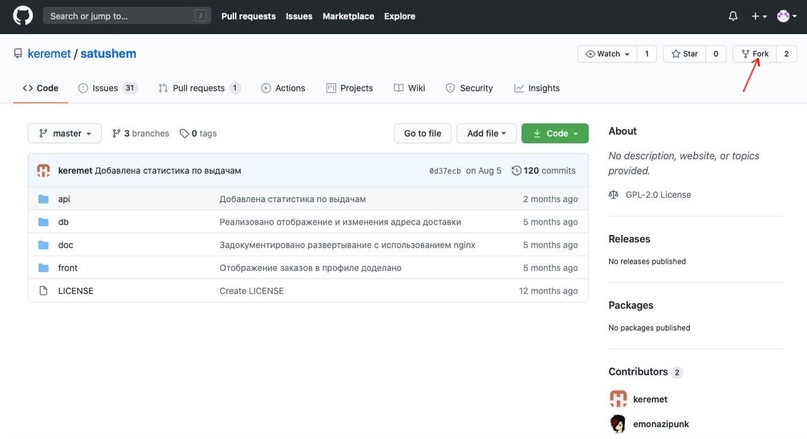Viewport: 807px width, 439px height.
Task: Open the Contributors heading link
Action: pyautogui.click(x=638, y=372)
